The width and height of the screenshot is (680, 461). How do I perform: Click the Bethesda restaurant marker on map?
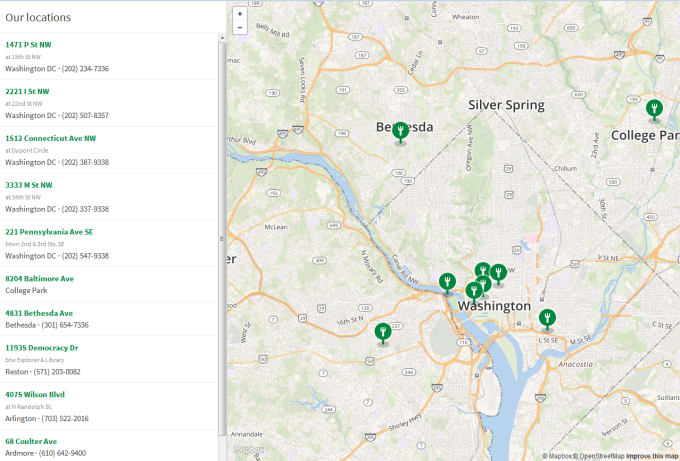click(x=400, y=133)
